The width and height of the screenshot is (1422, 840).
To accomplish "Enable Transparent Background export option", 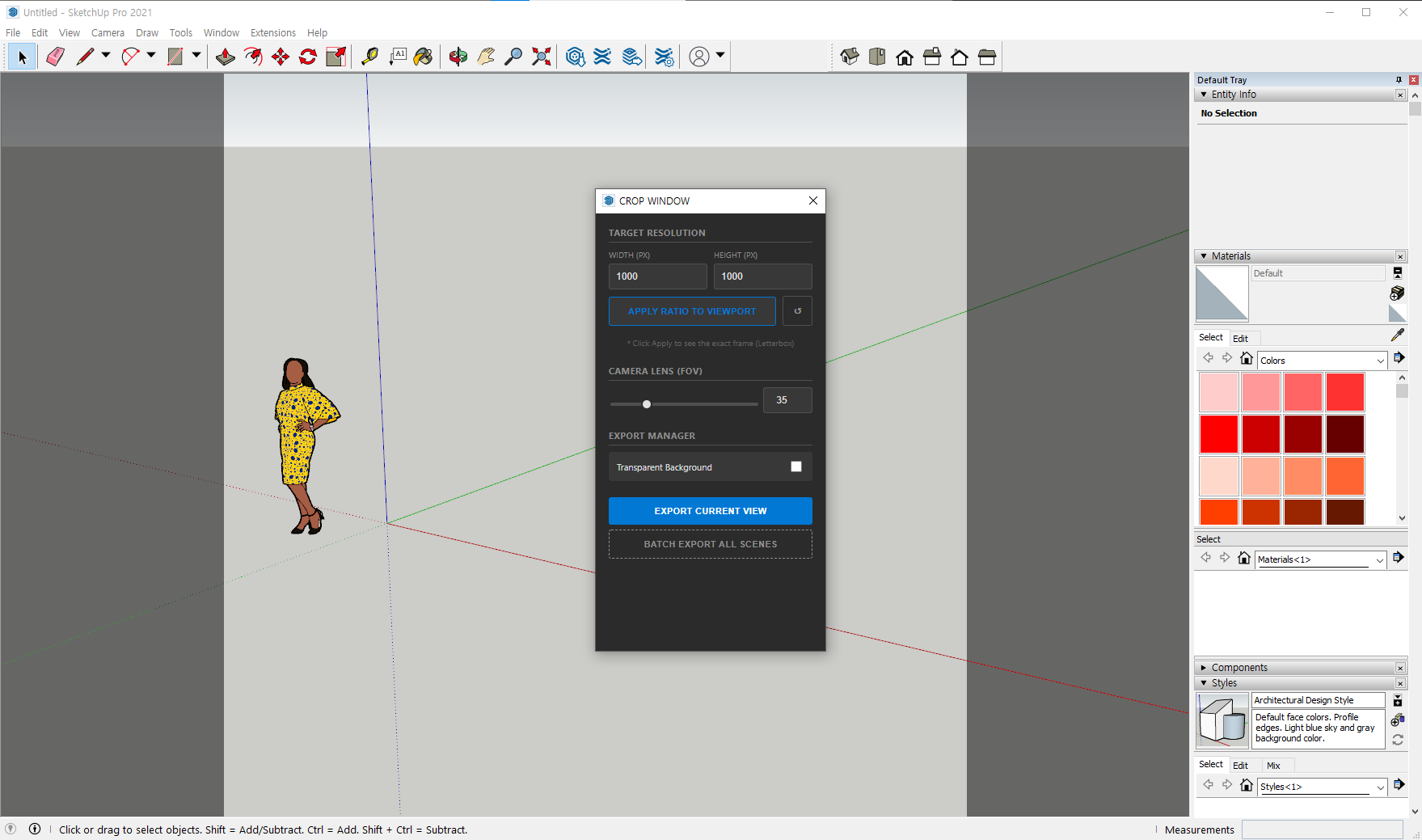I will tap(796, 466).
